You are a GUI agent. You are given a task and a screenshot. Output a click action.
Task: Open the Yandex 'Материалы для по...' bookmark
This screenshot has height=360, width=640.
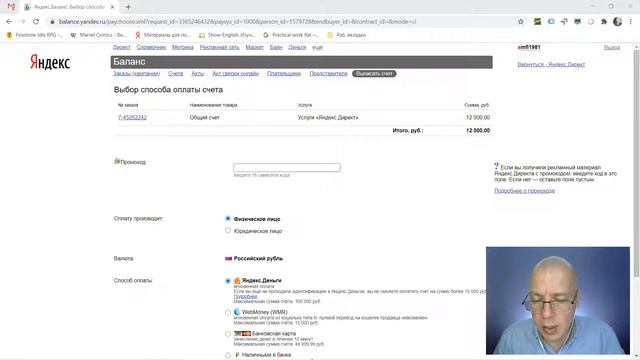pyautogui.click(x=163, y=35)
